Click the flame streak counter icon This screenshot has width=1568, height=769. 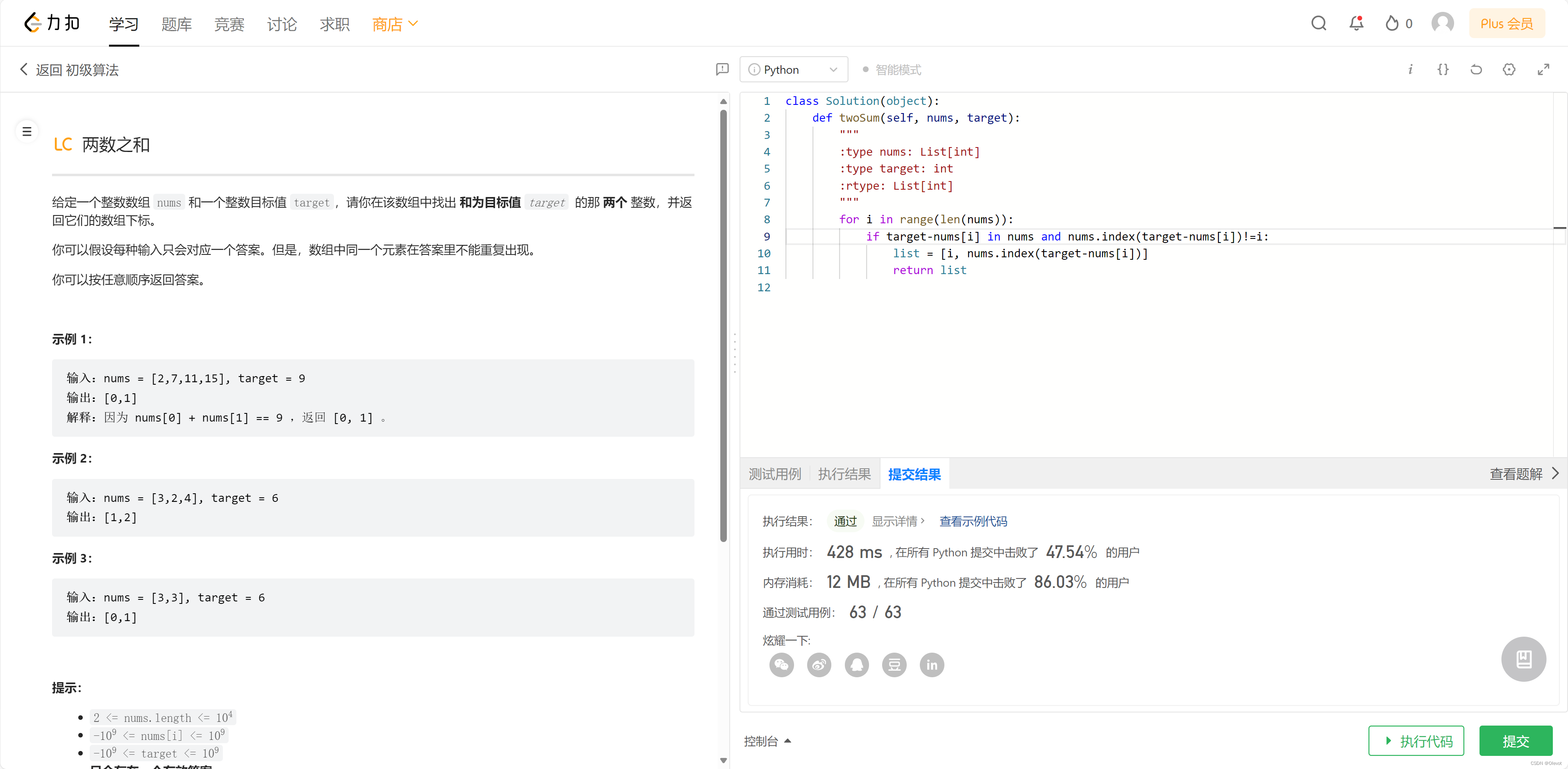pyautogui.click(x=1391, y=24)
